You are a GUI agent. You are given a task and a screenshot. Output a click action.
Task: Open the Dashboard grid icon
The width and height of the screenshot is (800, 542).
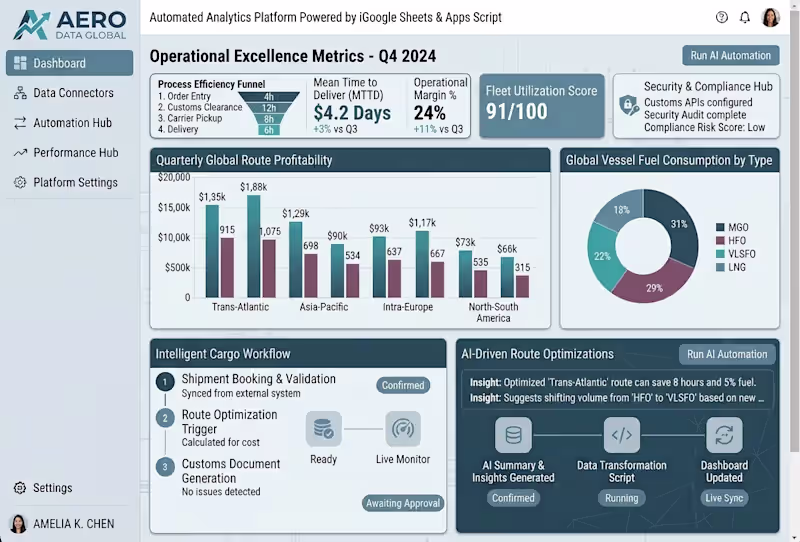(x=20, y=63)
